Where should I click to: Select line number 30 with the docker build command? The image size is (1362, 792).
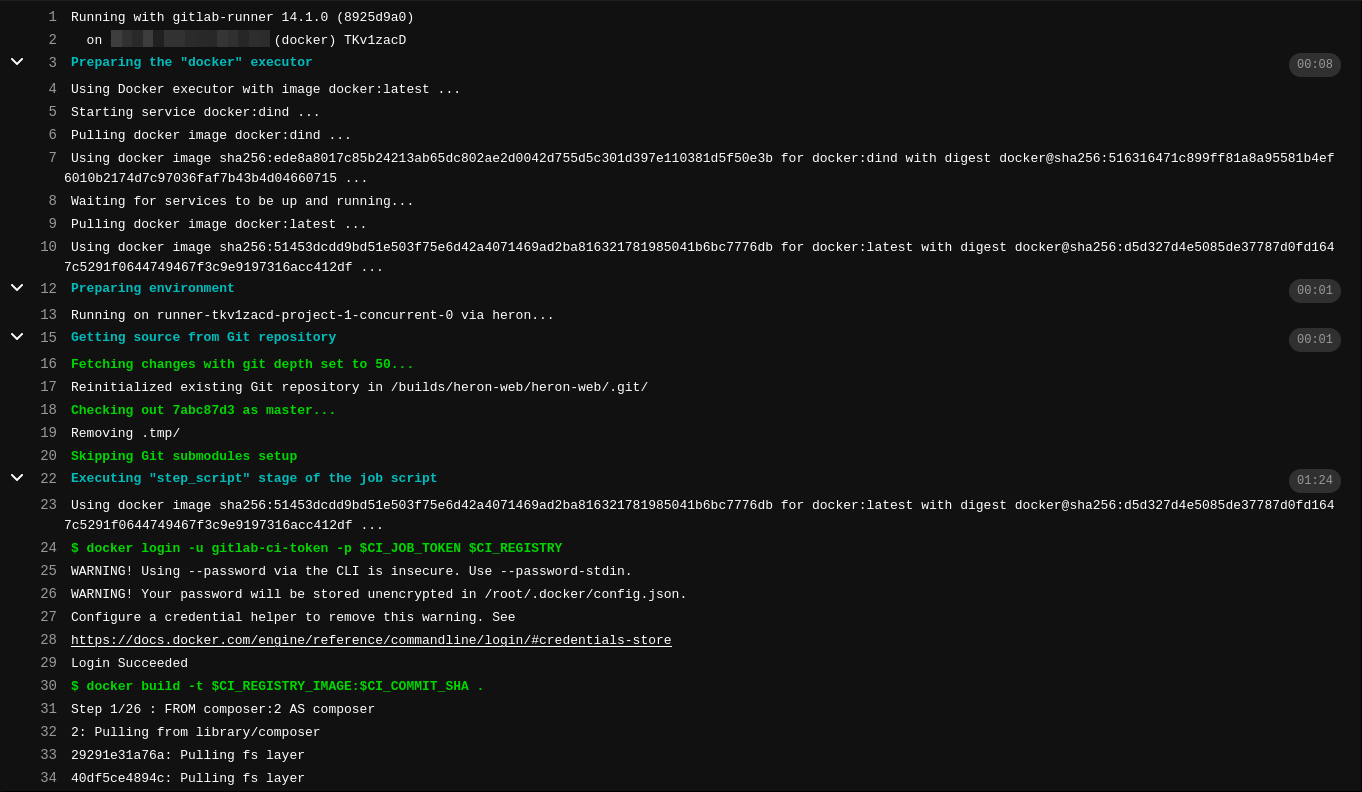(x=47, y=686)
